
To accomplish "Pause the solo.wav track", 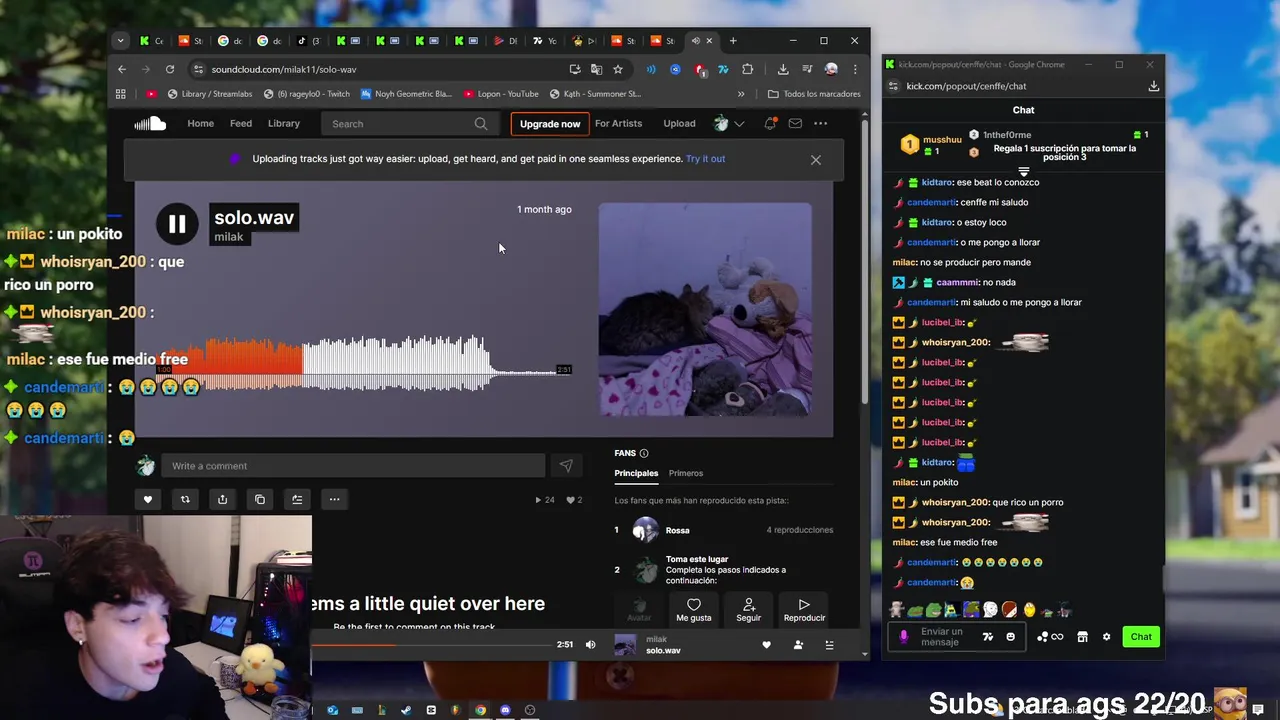I will point(177,225).
